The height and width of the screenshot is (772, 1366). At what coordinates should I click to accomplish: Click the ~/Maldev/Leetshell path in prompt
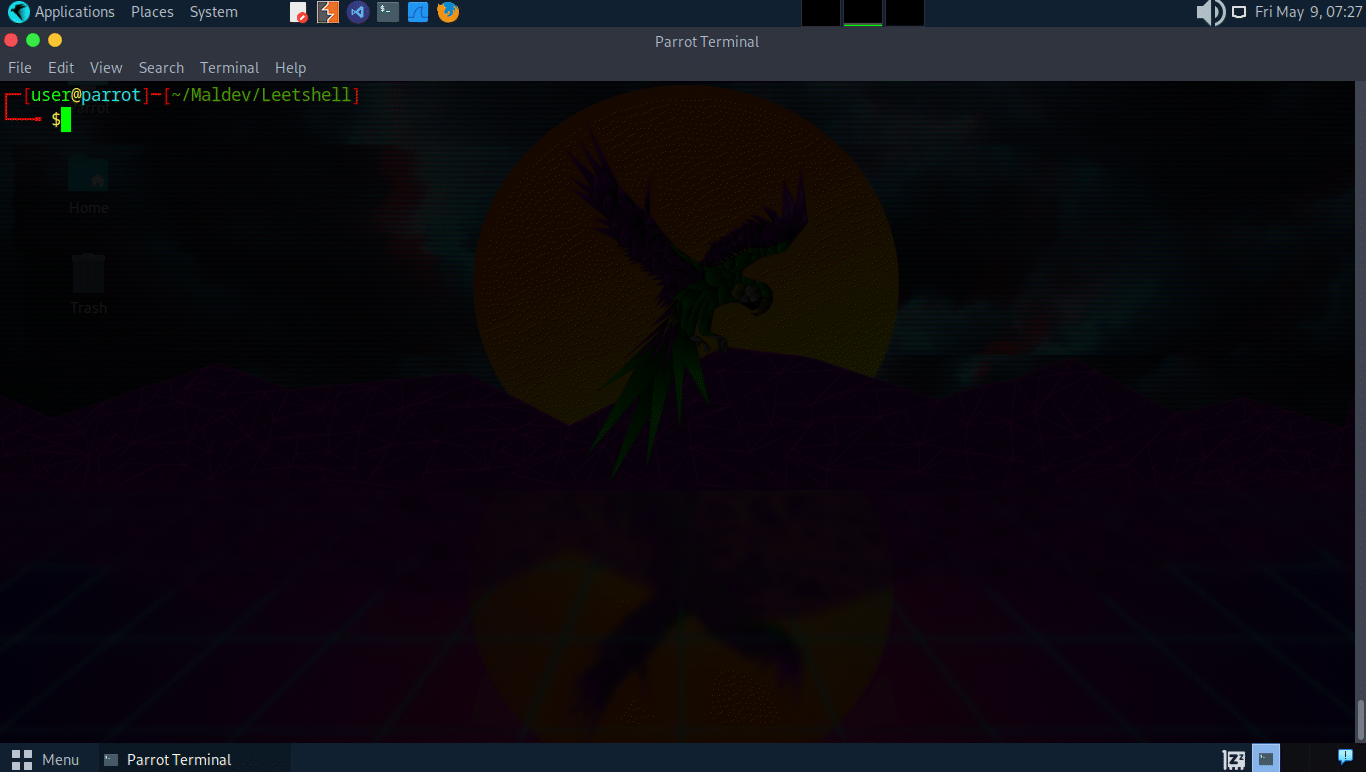(x=262, y=95)
